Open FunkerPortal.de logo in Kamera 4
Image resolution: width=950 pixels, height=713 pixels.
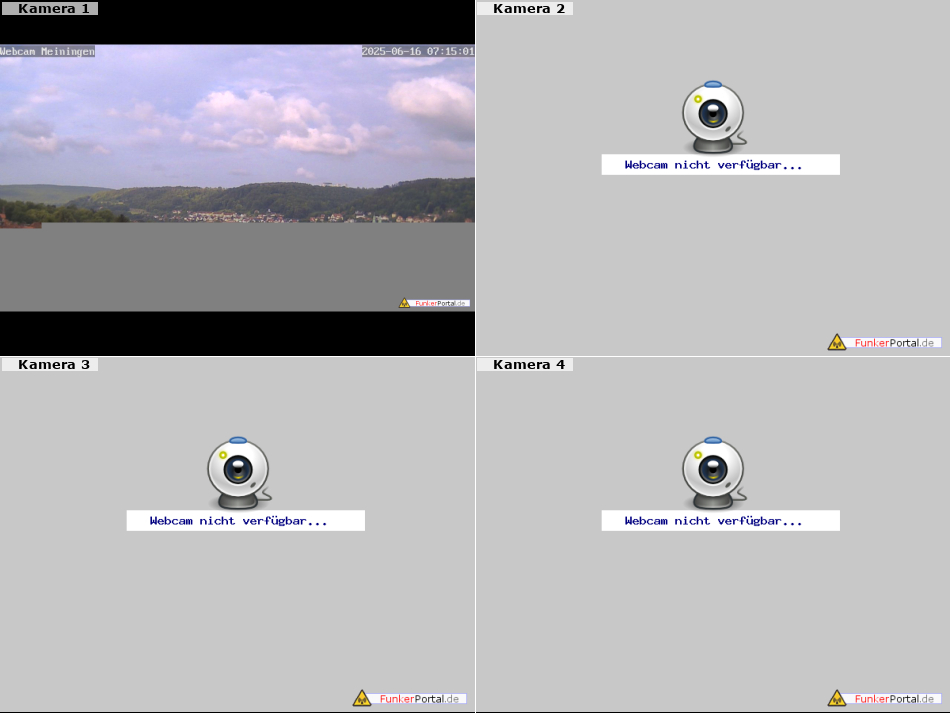point(884,698)
